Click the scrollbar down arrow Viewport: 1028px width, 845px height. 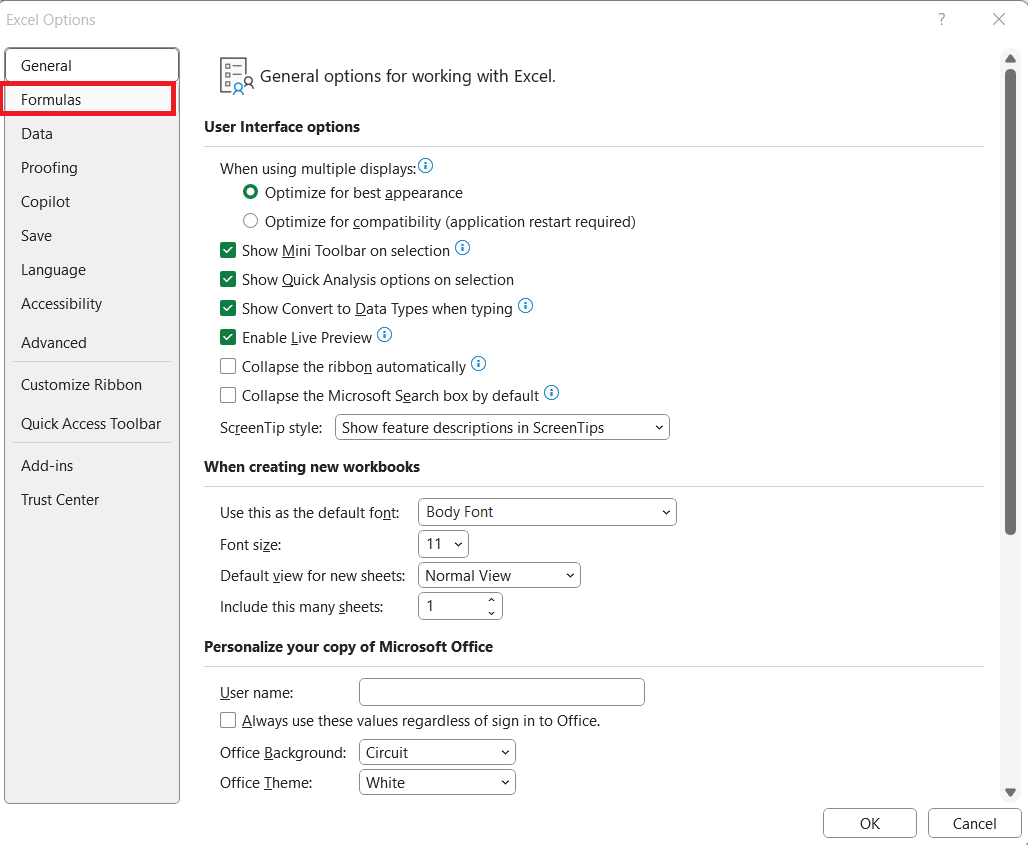[1010, 792]
